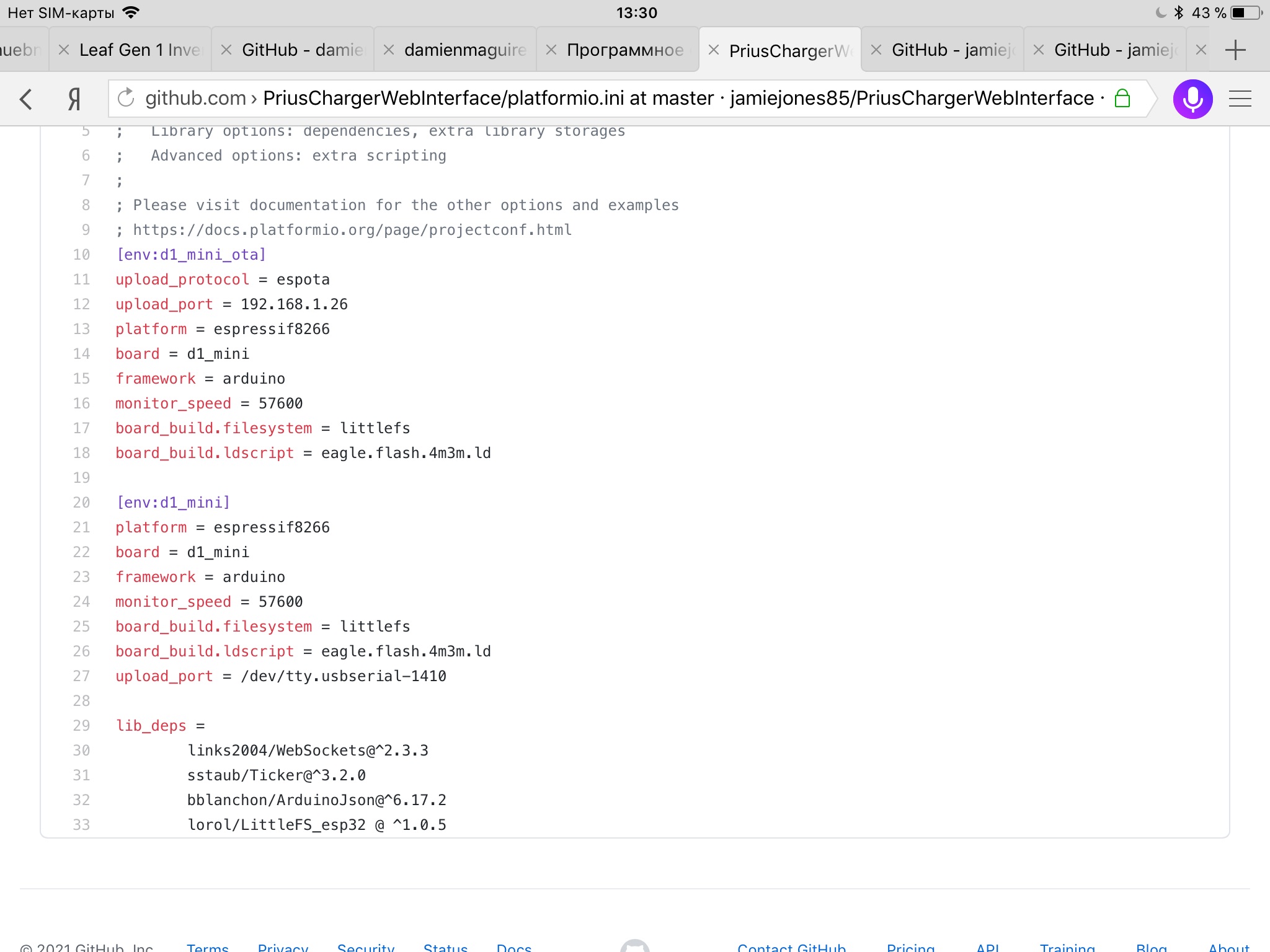Screen dimensions: 1270x952
Task: Click line number 20 in code
Action: (81, 503)
